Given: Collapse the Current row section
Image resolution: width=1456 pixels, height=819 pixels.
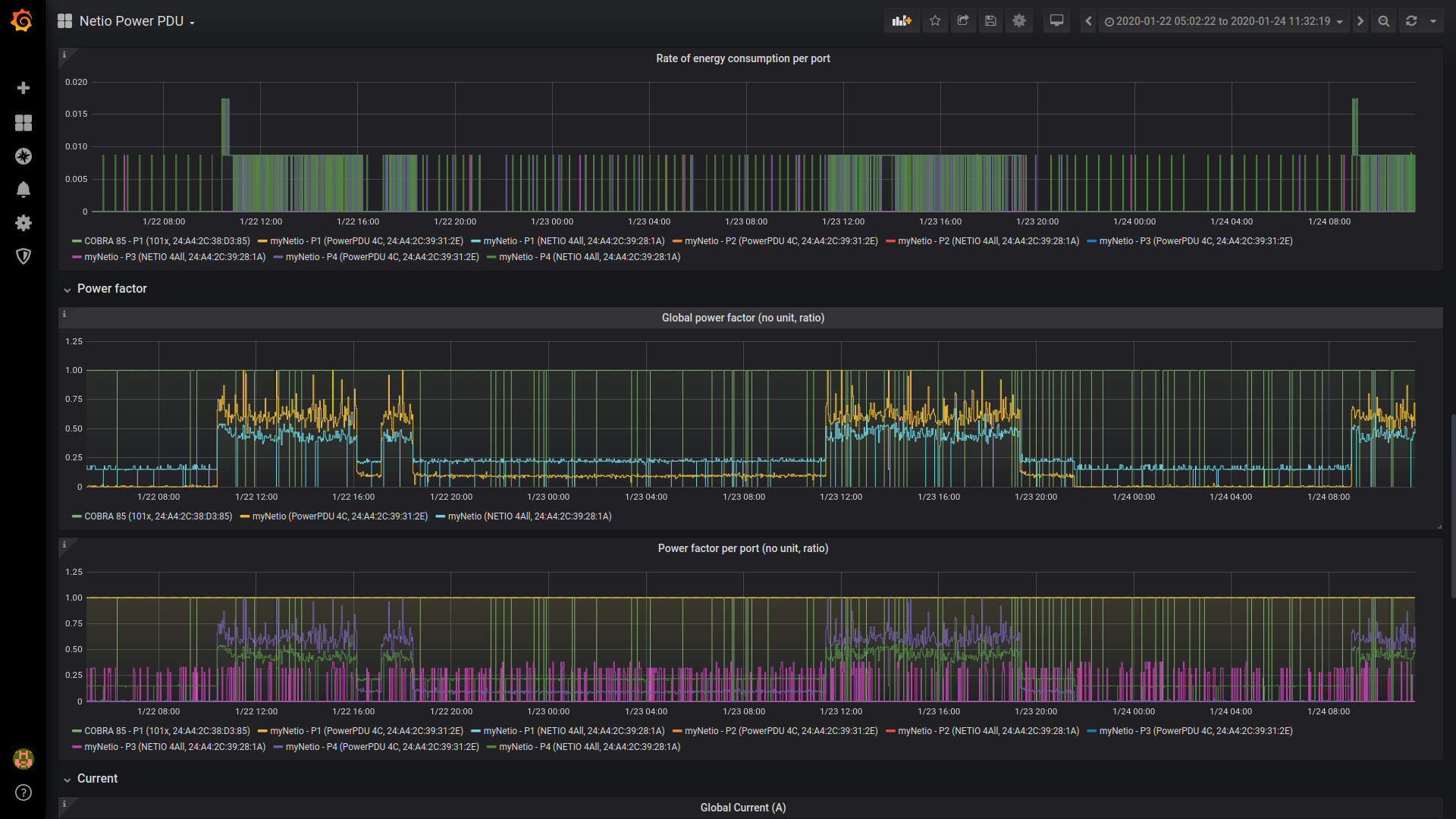Looking at the screenshot, I should (97, 779).
